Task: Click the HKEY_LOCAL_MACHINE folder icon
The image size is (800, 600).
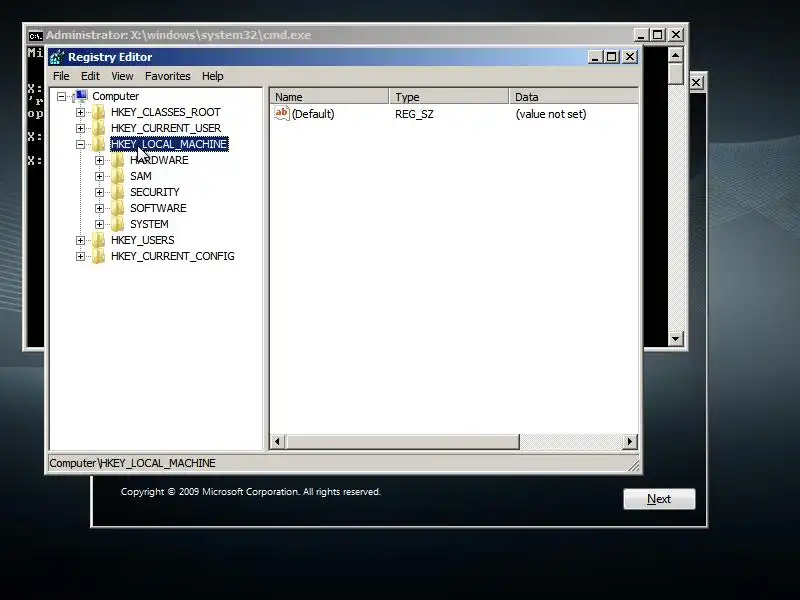Action: pos(98,144)
